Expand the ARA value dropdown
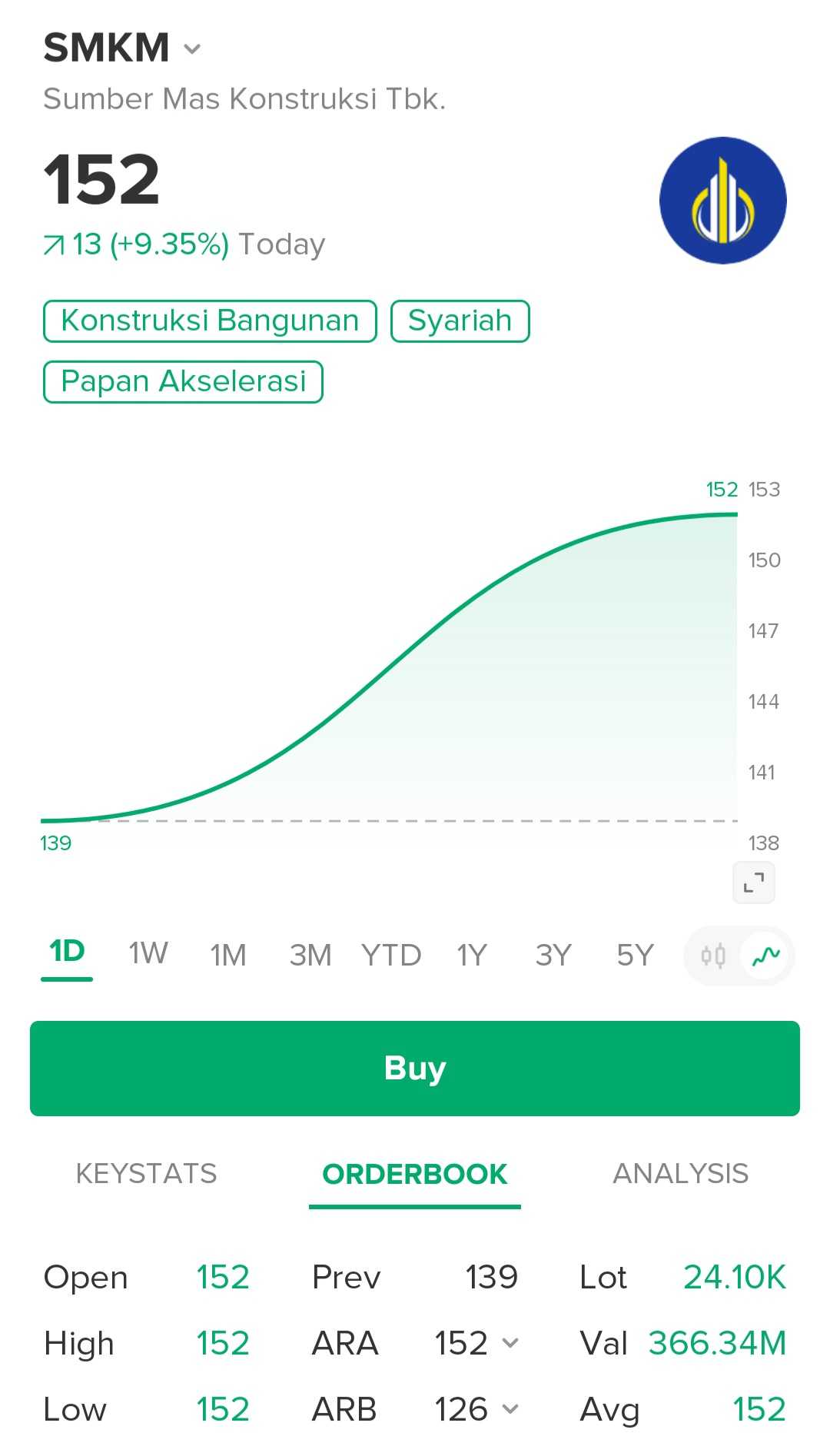 coord(510,1343)
